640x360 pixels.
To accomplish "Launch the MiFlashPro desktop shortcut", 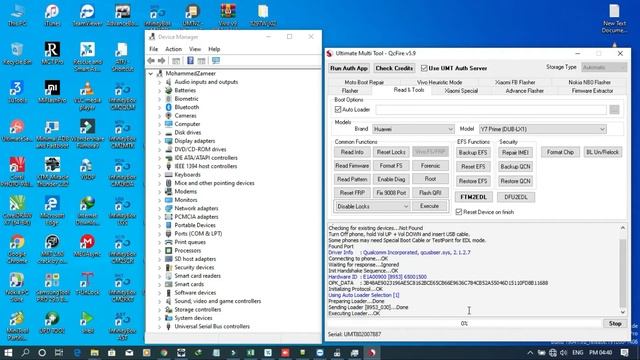I will tap(52, 92).
